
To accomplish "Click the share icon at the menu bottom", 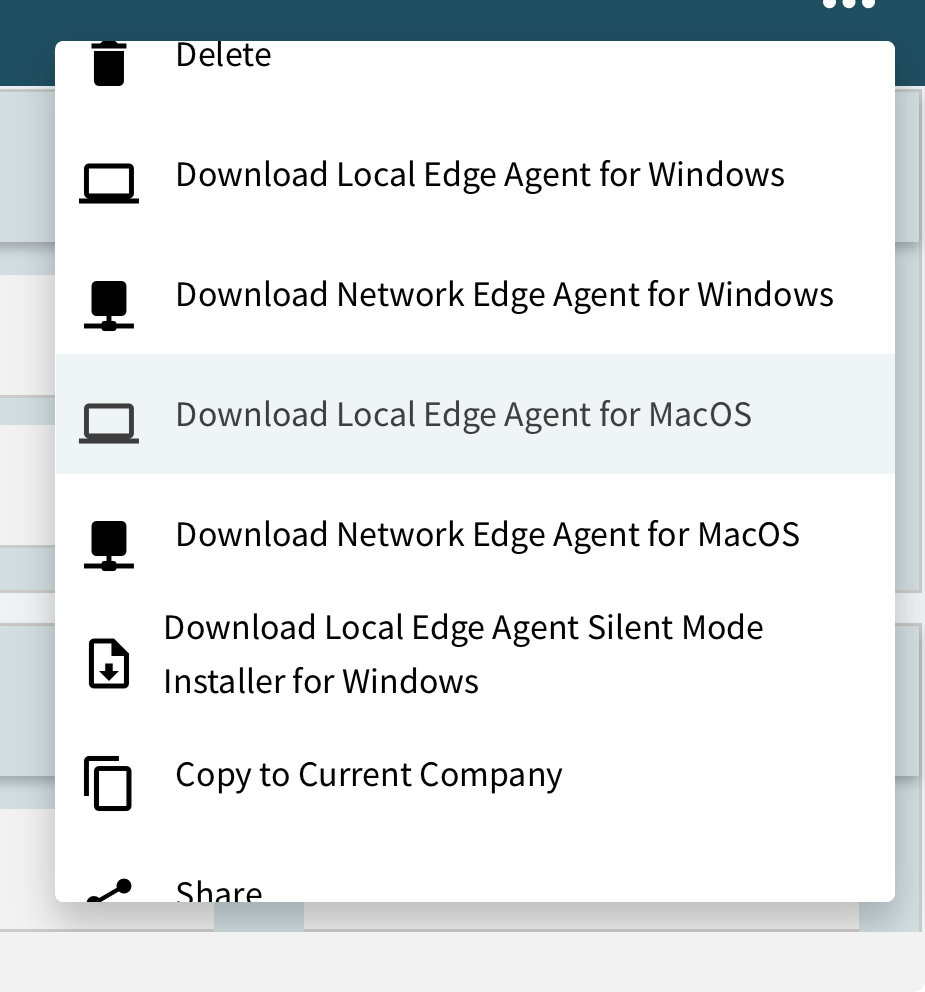I will click(x=109, y=892).
